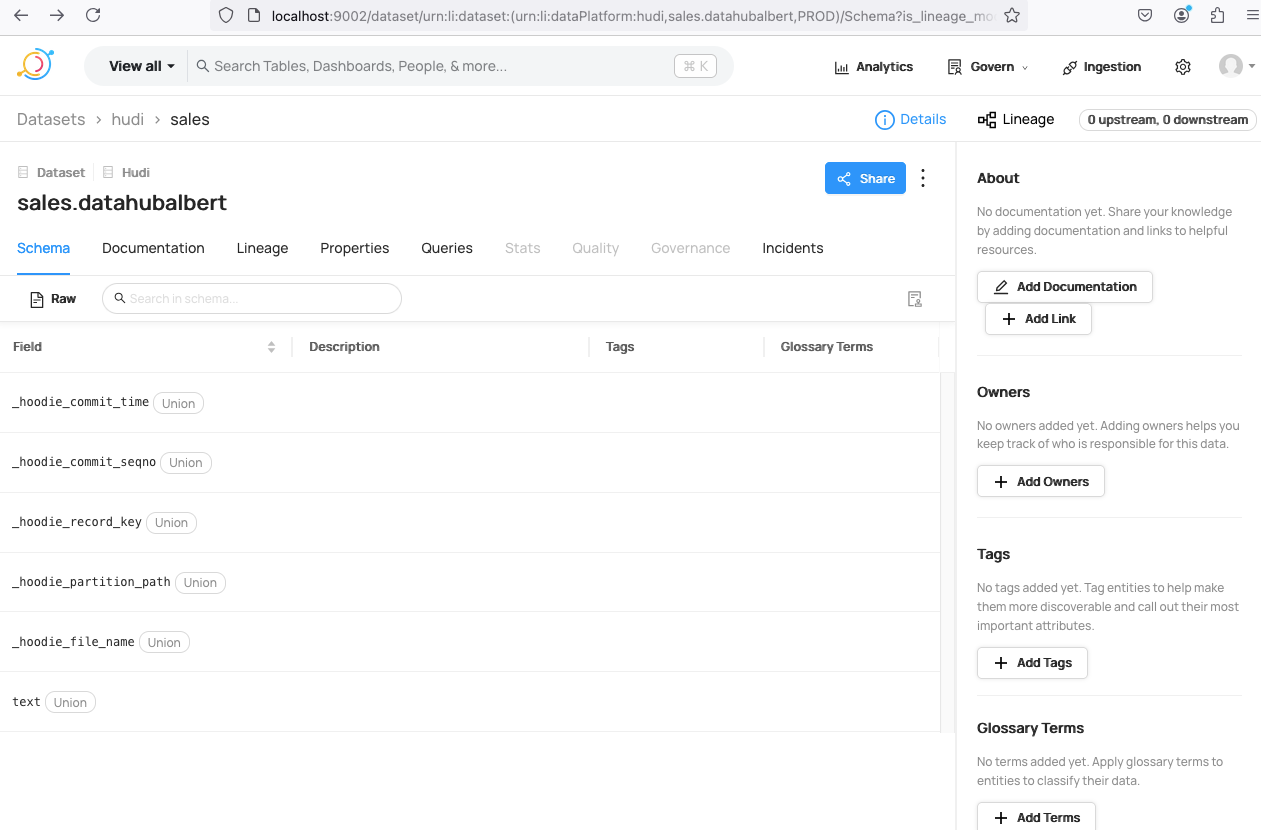Screen dimensions: 1261x830
Task: Click Add Tags button
Action: click(x=1032, y=663)
